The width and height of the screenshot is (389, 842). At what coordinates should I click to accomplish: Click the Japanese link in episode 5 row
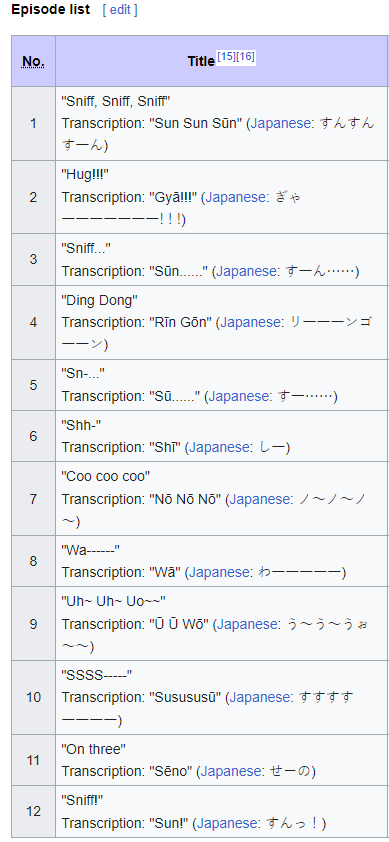(x=239, y=396)
